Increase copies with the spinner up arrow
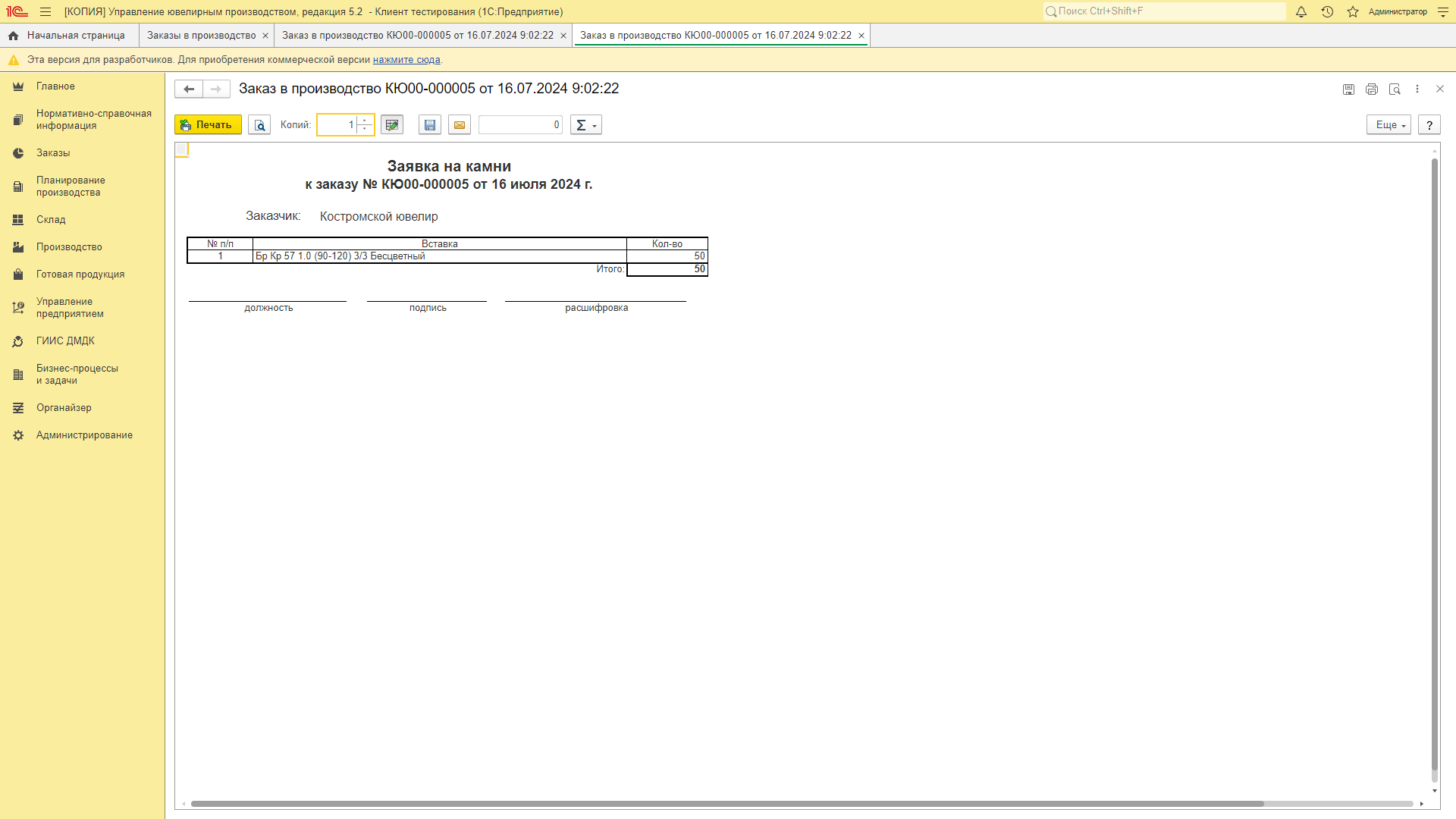 365,120
